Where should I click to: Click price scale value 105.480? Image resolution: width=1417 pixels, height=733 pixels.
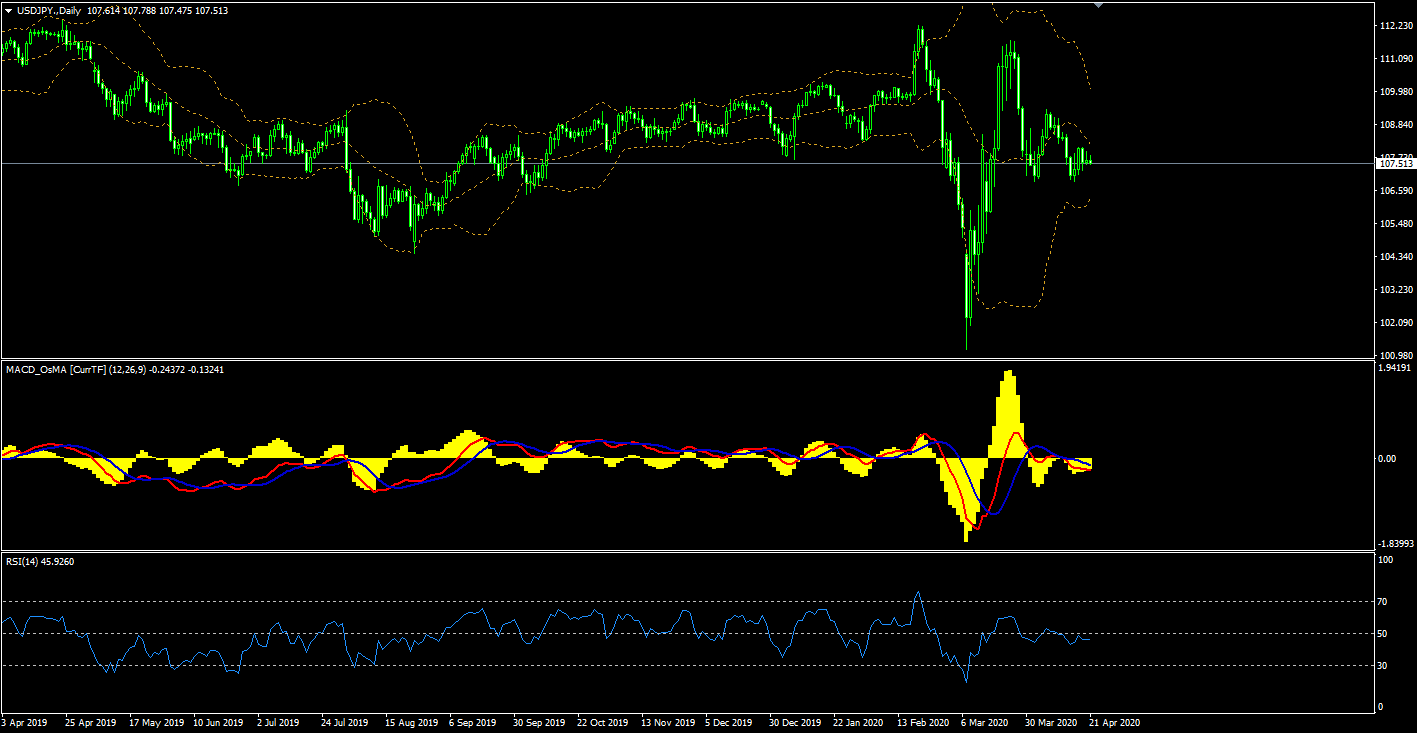tap(1395, 224)
